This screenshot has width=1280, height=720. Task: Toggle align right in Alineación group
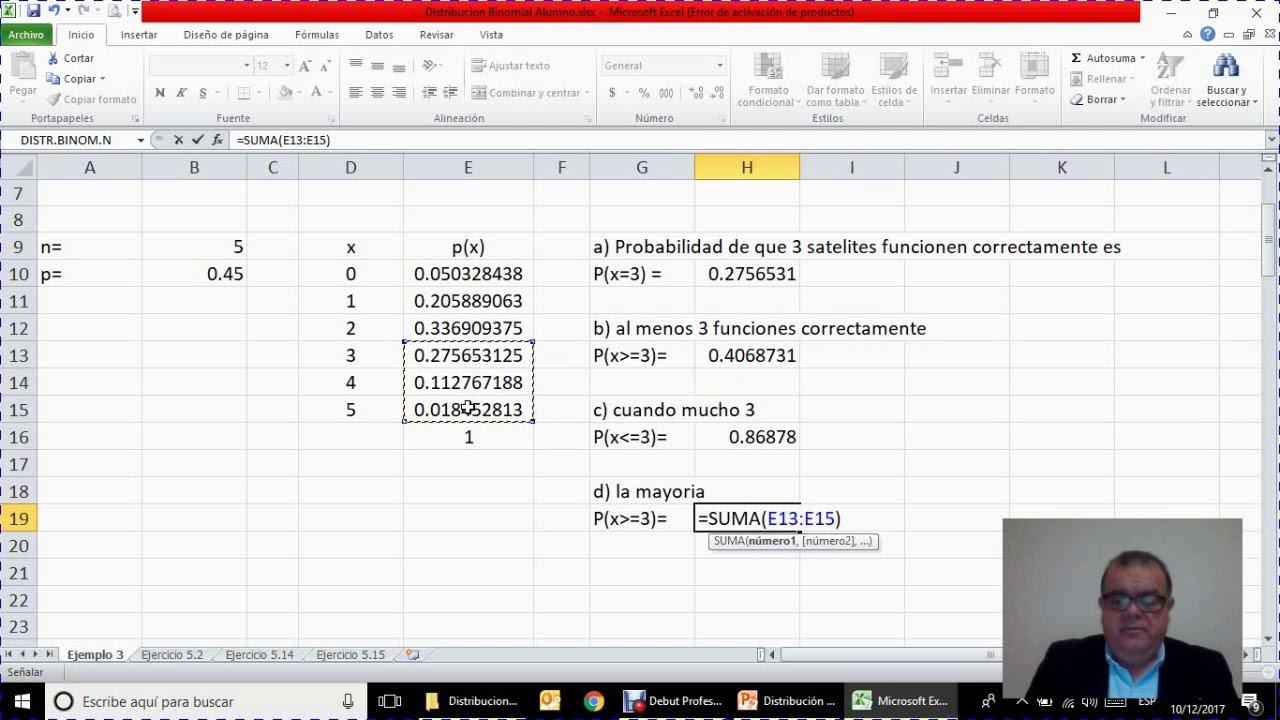point(399,93)
